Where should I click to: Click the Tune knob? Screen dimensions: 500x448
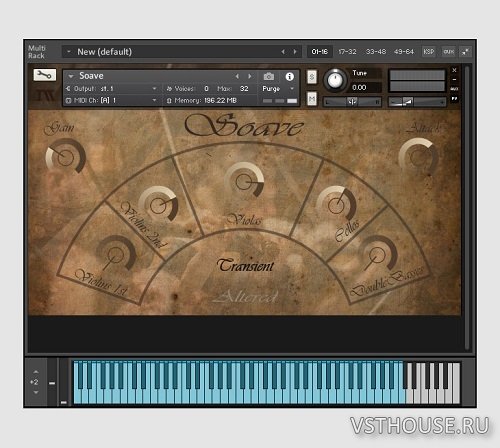point(335,80)
